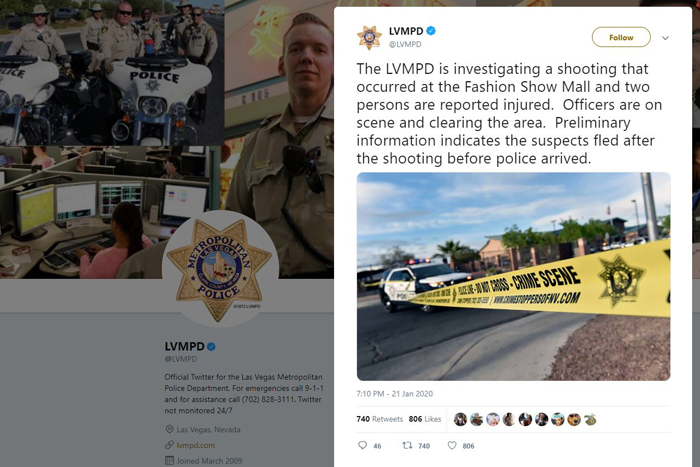700x467 pixels.
Task: Click the Las Vegas, Nevada location pin icon
Action: (x=169, y=429)
